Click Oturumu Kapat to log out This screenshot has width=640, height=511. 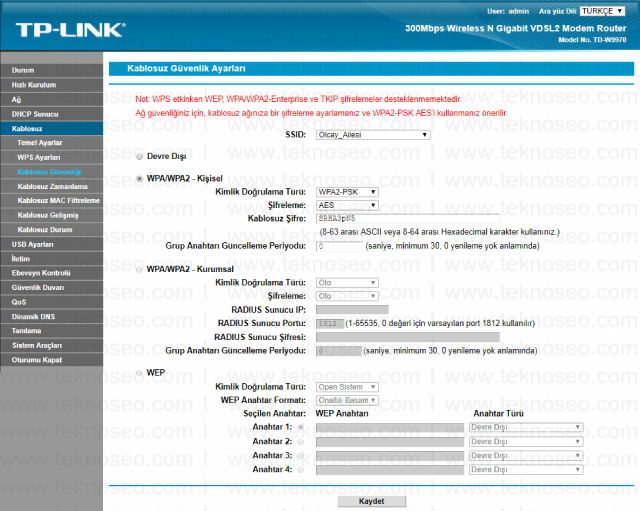tap(51, 360)
